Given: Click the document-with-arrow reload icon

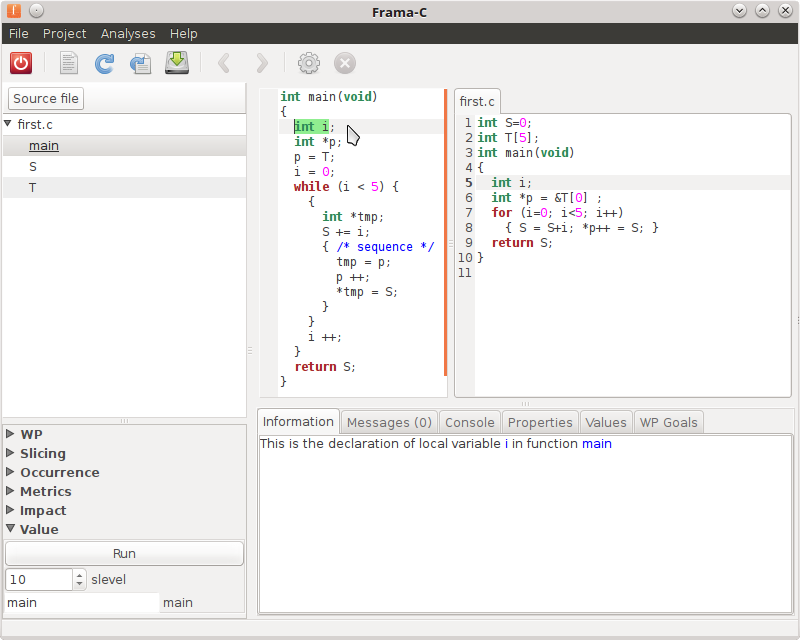Looking at the screenshot, I should (140, 63).
